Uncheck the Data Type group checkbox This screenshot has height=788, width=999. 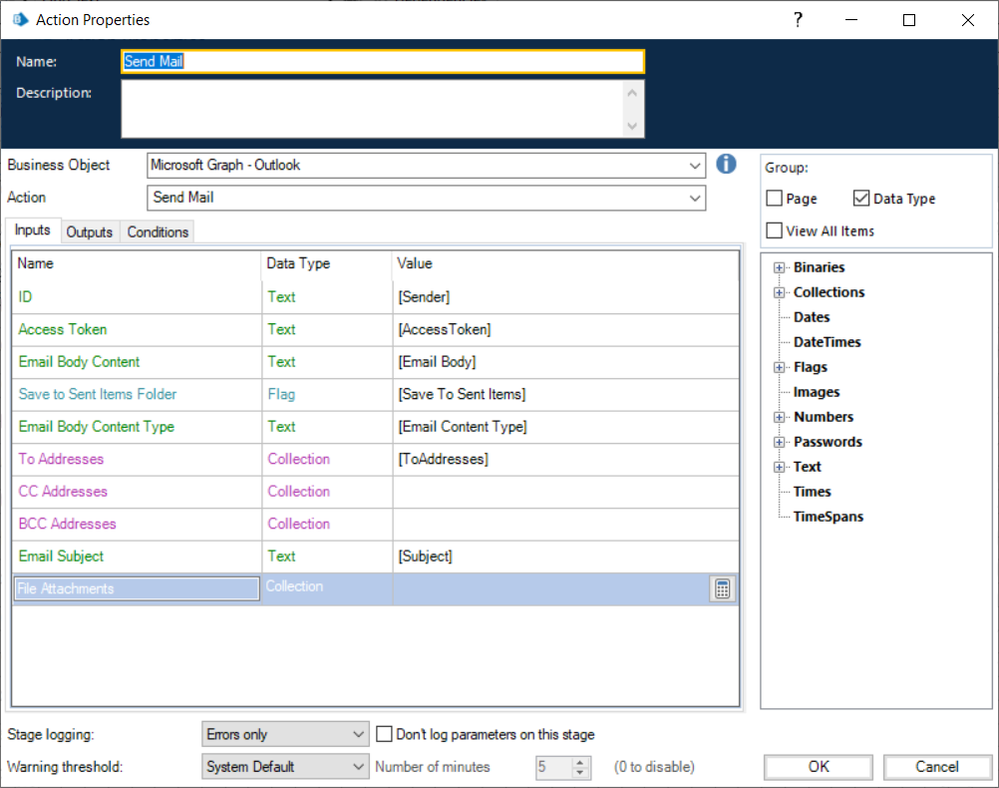862,199
